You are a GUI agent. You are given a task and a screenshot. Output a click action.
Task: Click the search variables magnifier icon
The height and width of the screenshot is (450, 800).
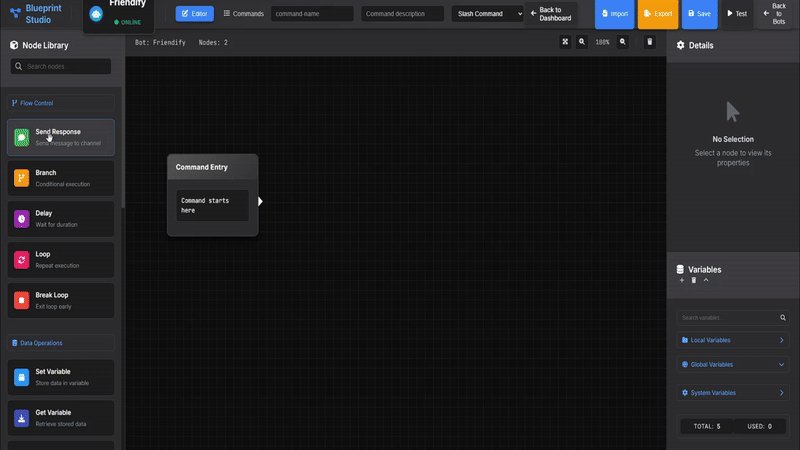tap(783, 317)
